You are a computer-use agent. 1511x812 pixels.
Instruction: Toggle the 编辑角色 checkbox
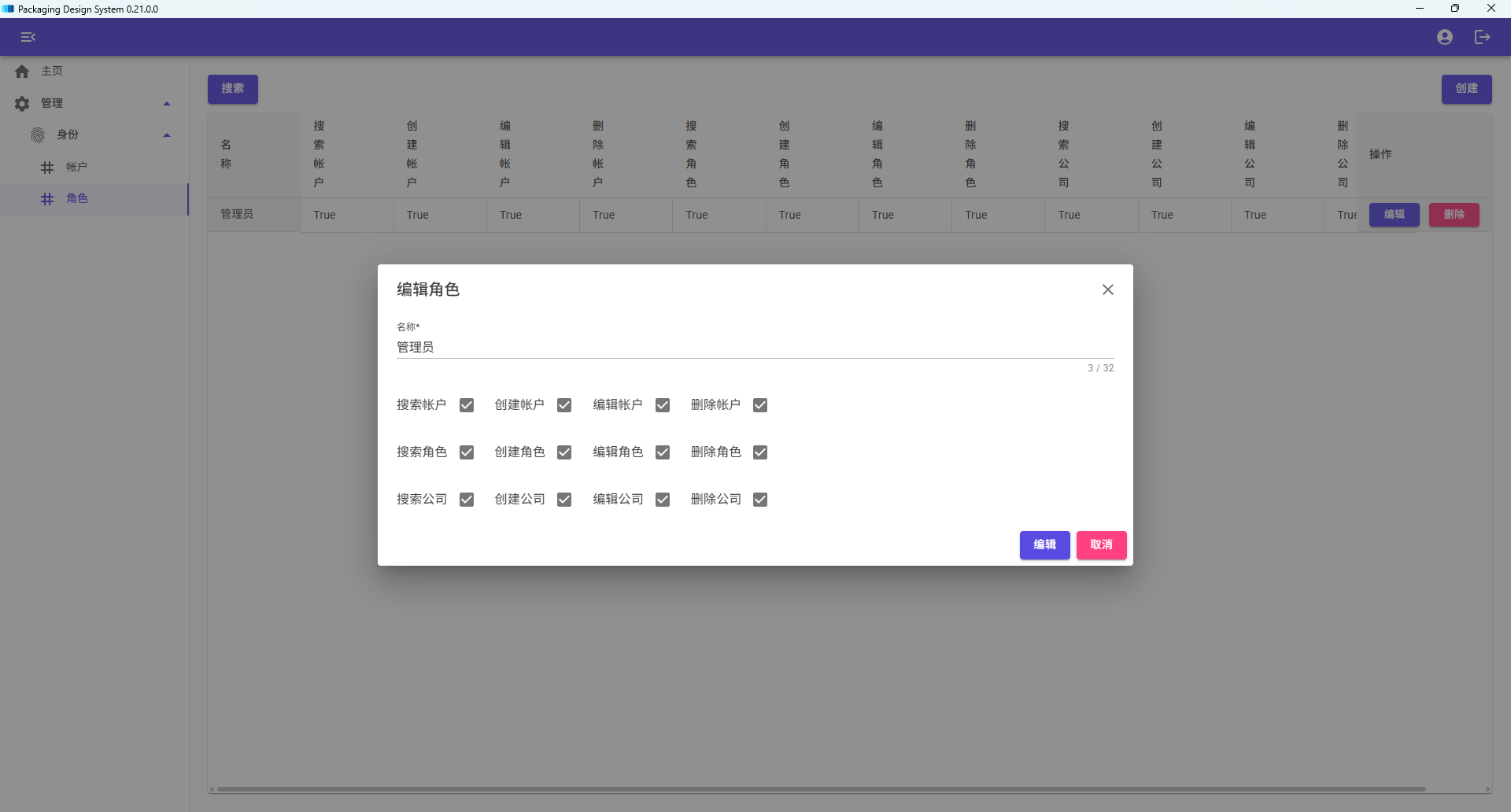(x=663, y=452)
